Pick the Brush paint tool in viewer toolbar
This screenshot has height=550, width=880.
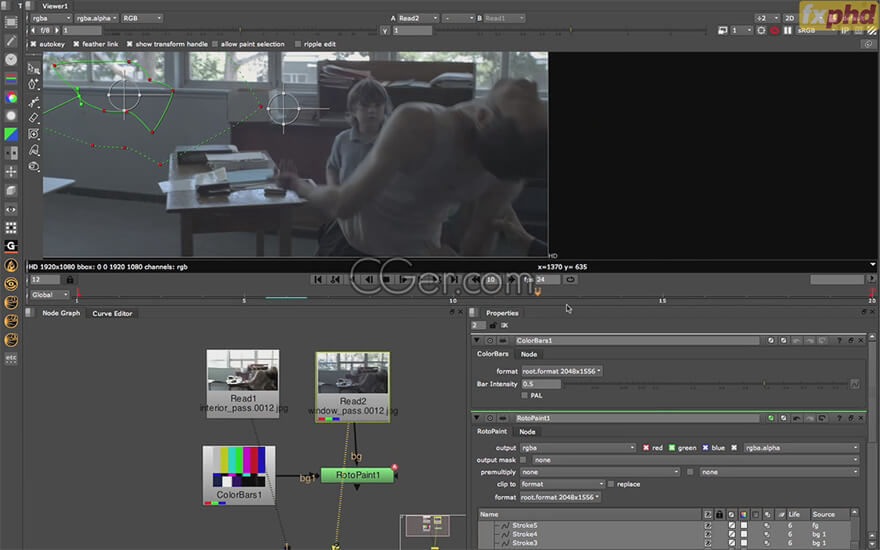34,102
